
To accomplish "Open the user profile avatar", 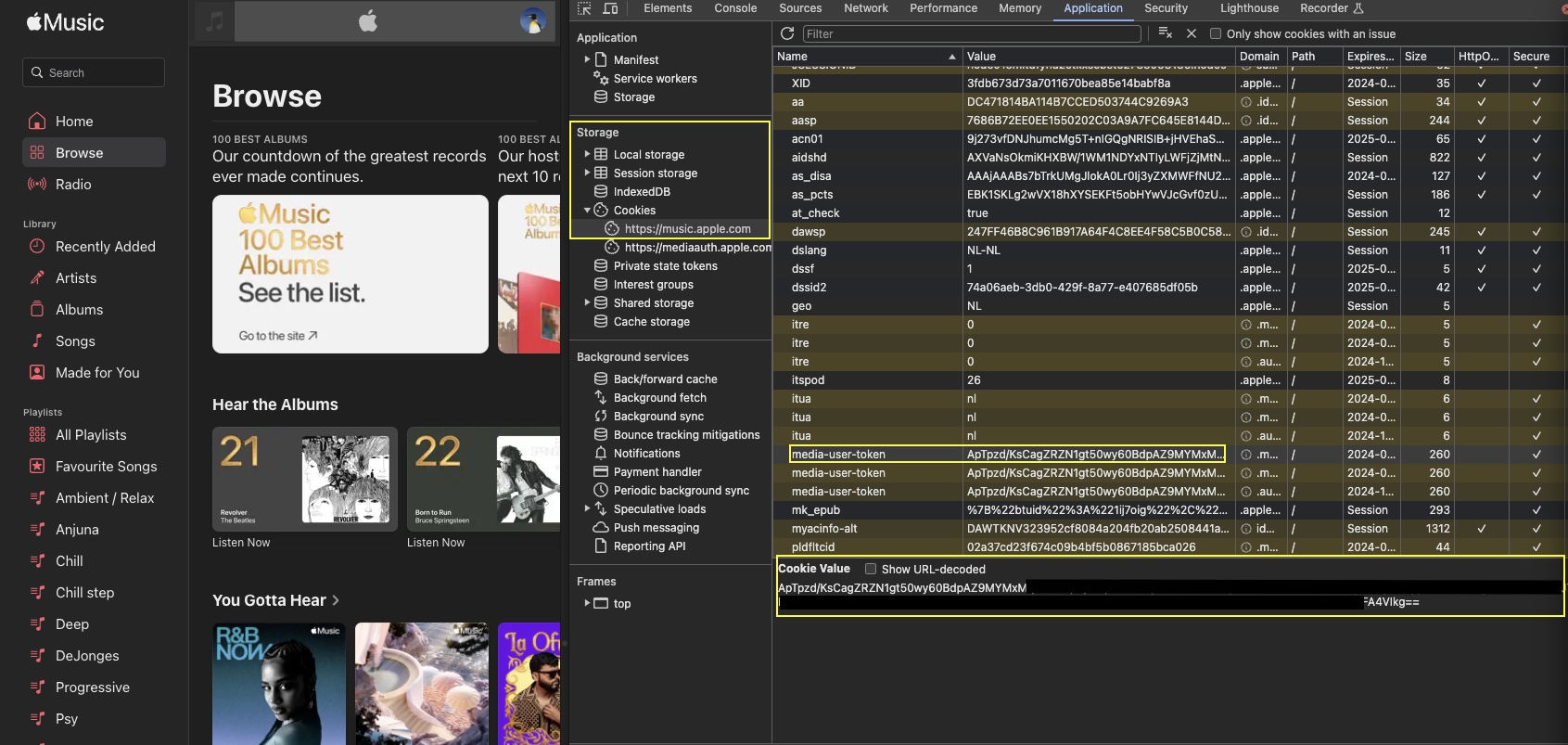I will (532, 21).
